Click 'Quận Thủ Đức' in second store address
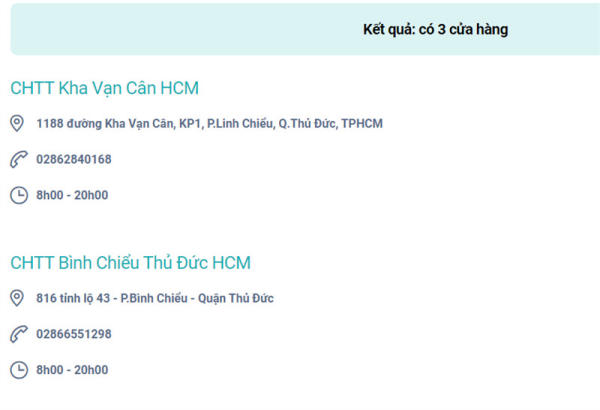Image resolution: width=600 pixels, height=410 pixels. (236, 298)
